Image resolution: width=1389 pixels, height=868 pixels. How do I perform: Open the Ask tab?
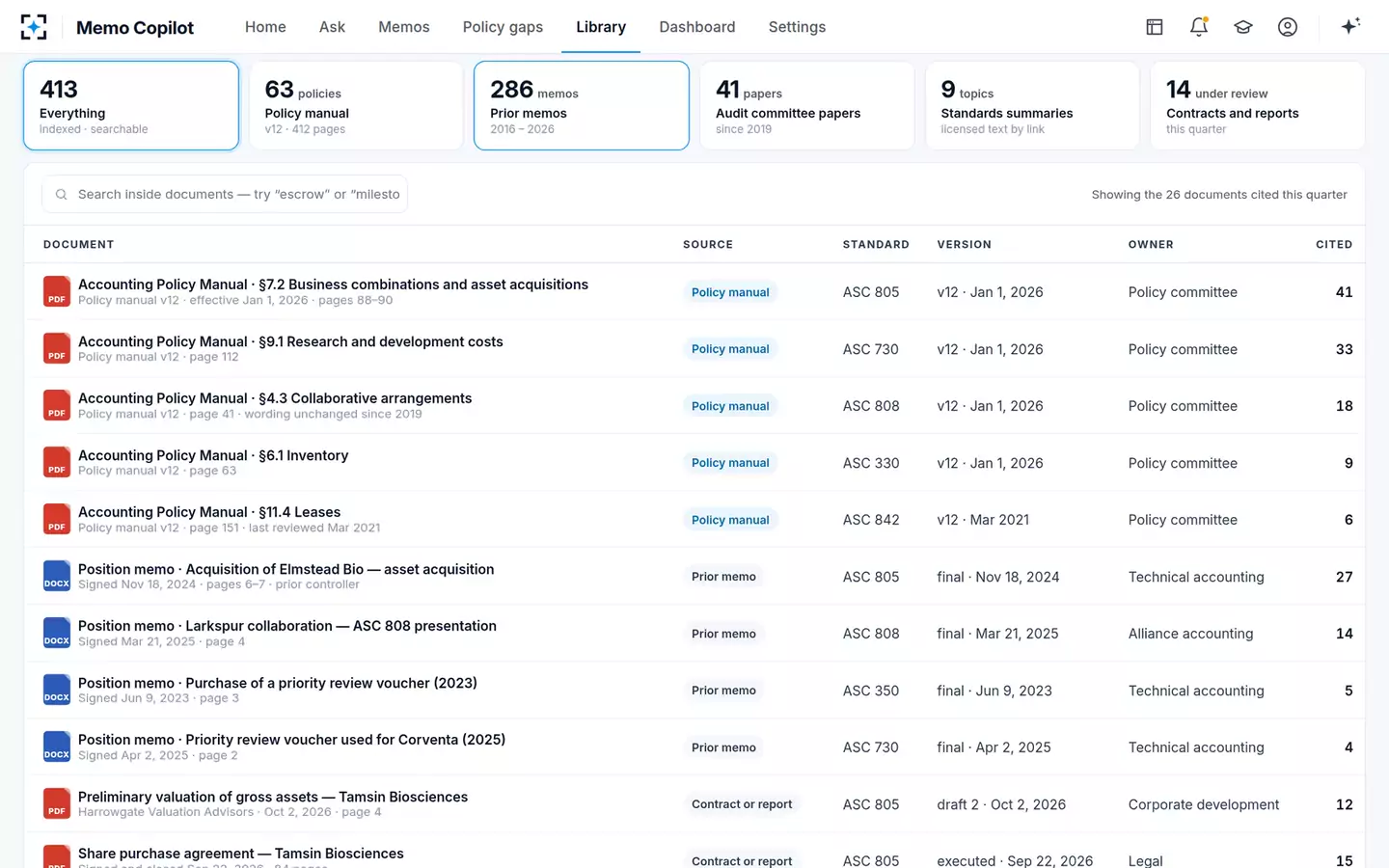[x=332, y=27]
